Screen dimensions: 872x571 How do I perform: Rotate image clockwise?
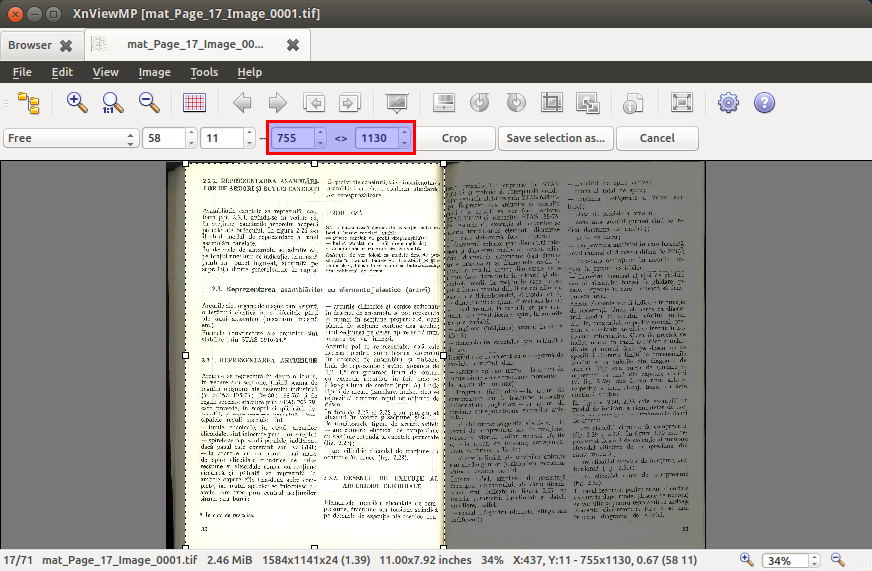[516, 103]
